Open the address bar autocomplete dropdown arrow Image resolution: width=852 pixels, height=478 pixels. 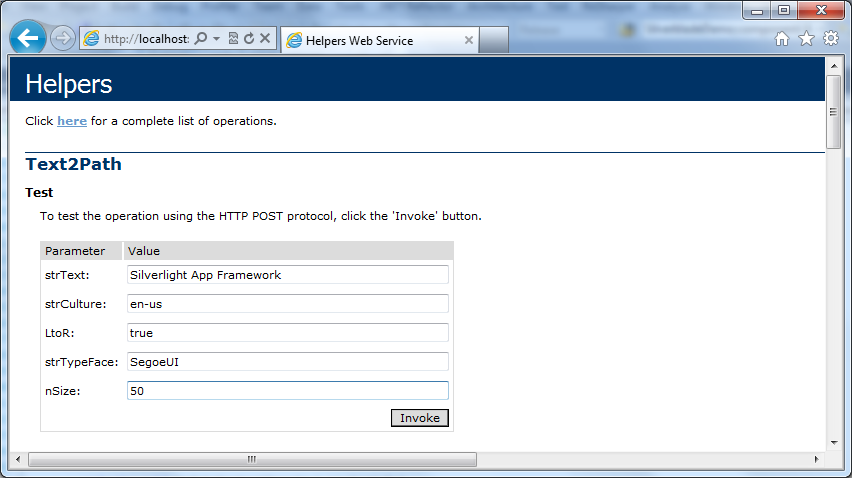[x=216, y=39]
